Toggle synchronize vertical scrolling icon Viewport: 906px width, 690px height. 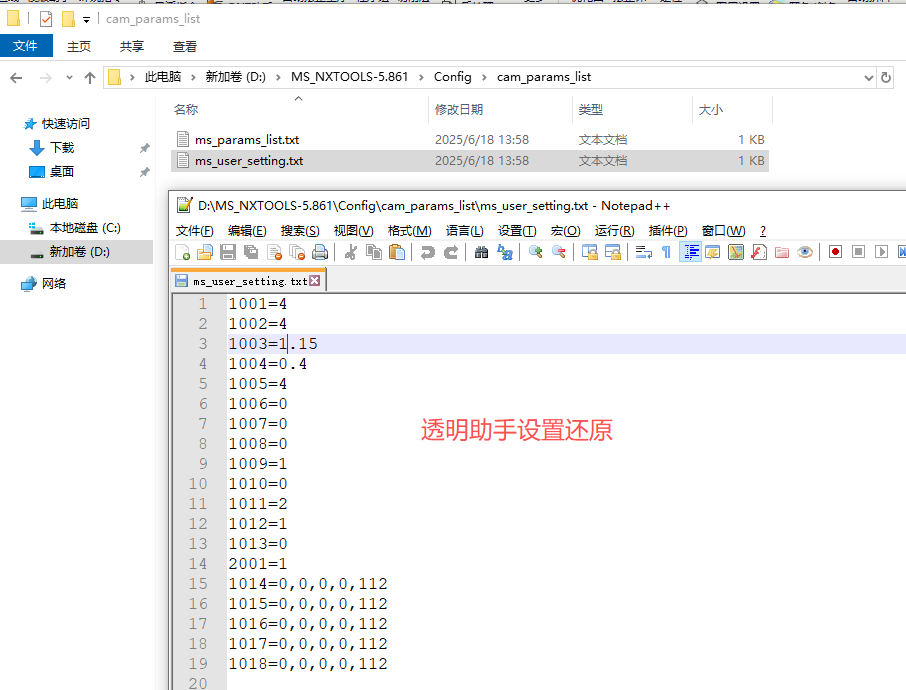589,252
